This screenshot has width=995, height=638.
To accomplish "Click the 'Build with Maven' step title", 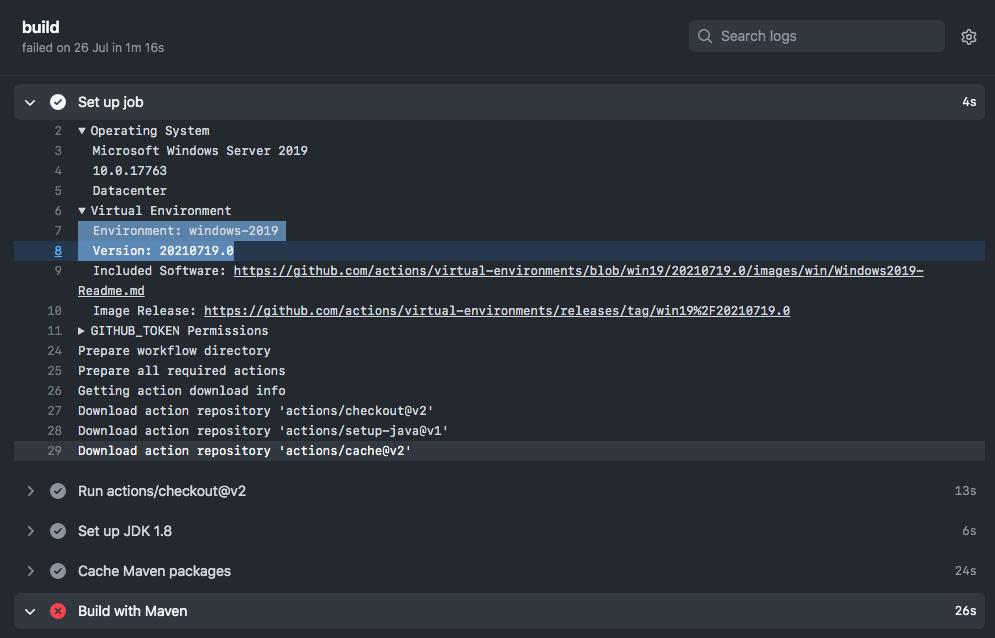I will pos(133,611).
